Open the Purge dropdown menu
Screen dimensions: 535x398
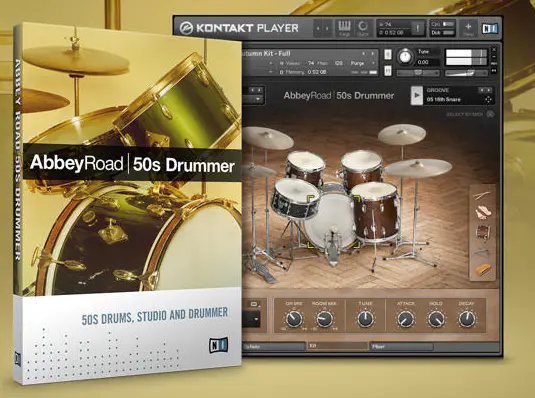coord(362,63)
